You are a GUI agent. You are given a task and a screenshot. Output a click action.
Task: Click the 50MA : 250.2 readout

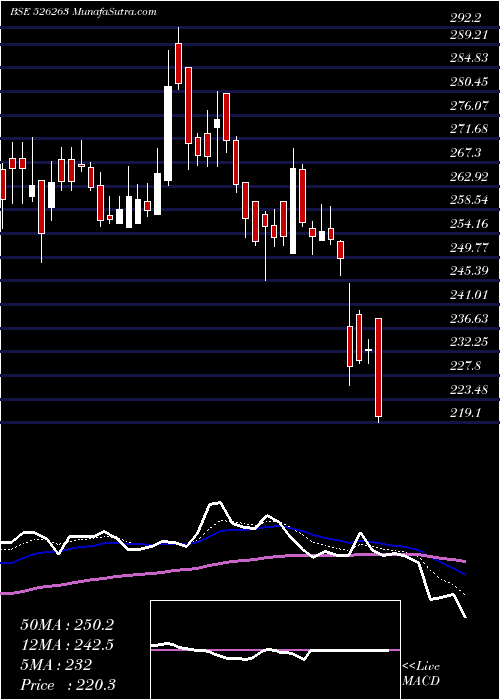(67, 625)
